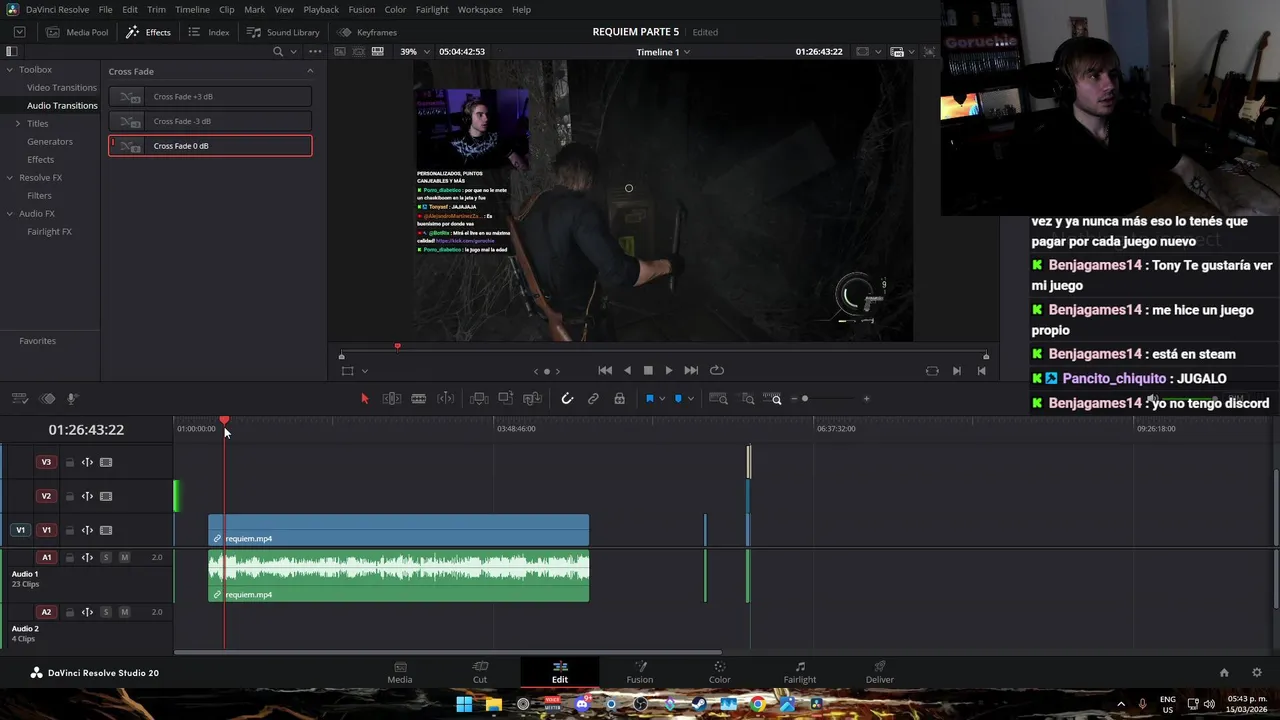Switch to the Cut page
Screen dimensions: 1280x720
(480, 673)
